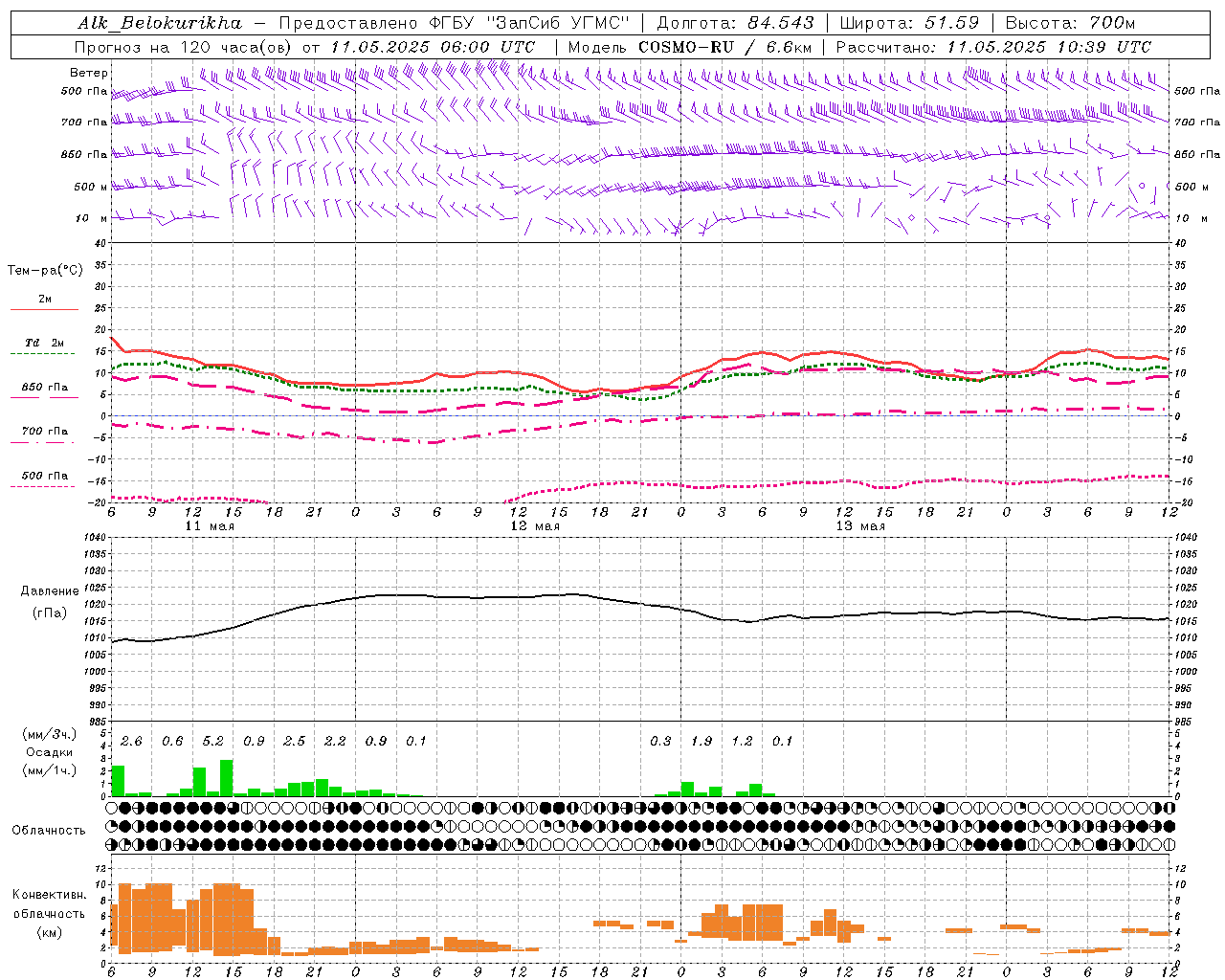The image size is (1225, 980).
Task: Click the 500 м wind level label on the left
Action: (91, 187)
